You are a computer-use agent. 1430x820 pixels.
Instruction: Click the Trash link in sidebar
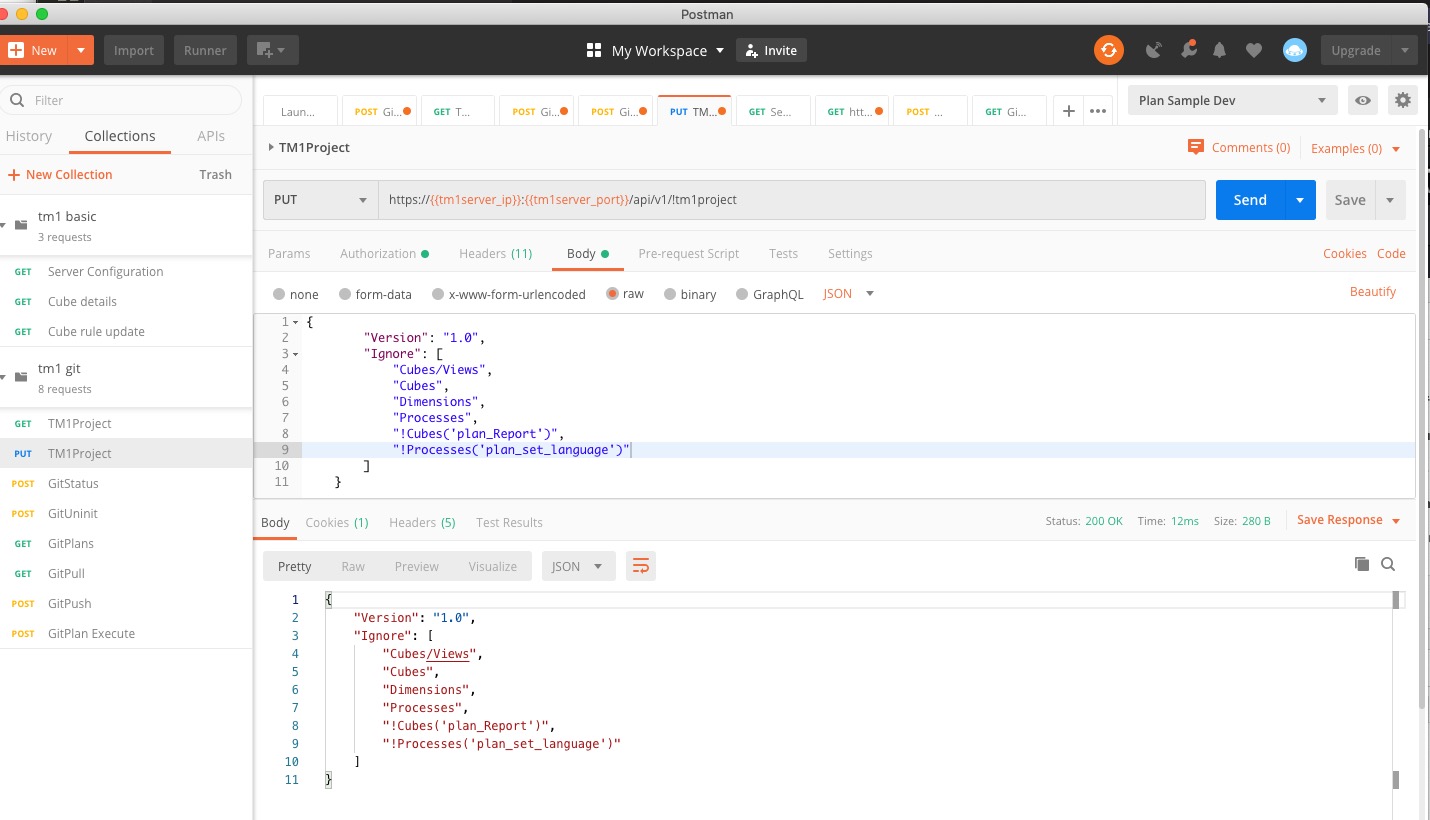[x=215, y=174]
